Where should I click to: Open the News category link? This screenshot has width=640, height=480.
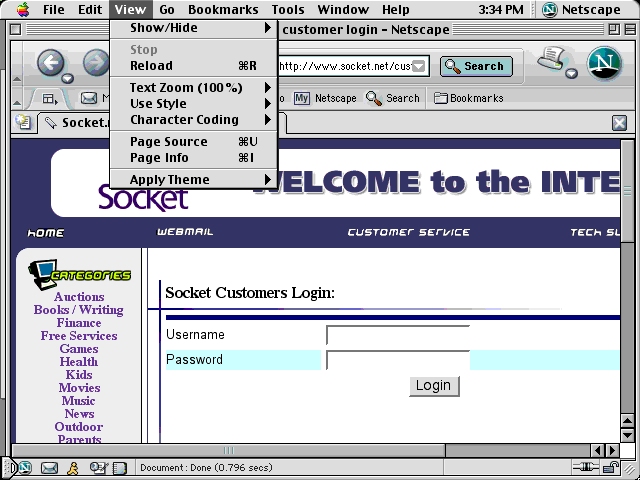[x=79, y=414]
